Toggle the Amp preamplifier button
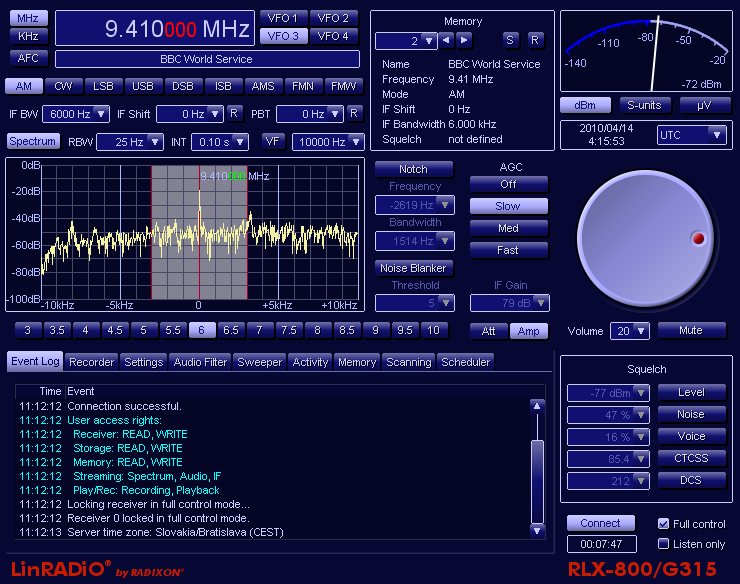Viewport: 740px width, 584px height. click(529, 331)
